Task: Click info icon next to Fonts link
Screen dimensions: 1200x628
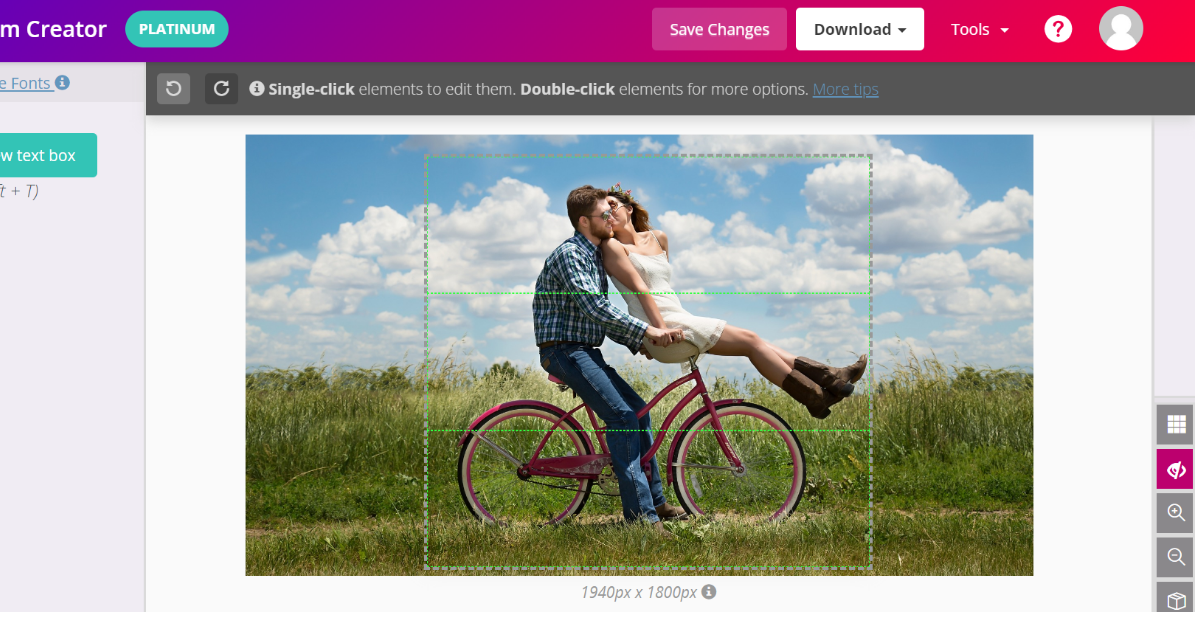Action: tap(63, 83)
